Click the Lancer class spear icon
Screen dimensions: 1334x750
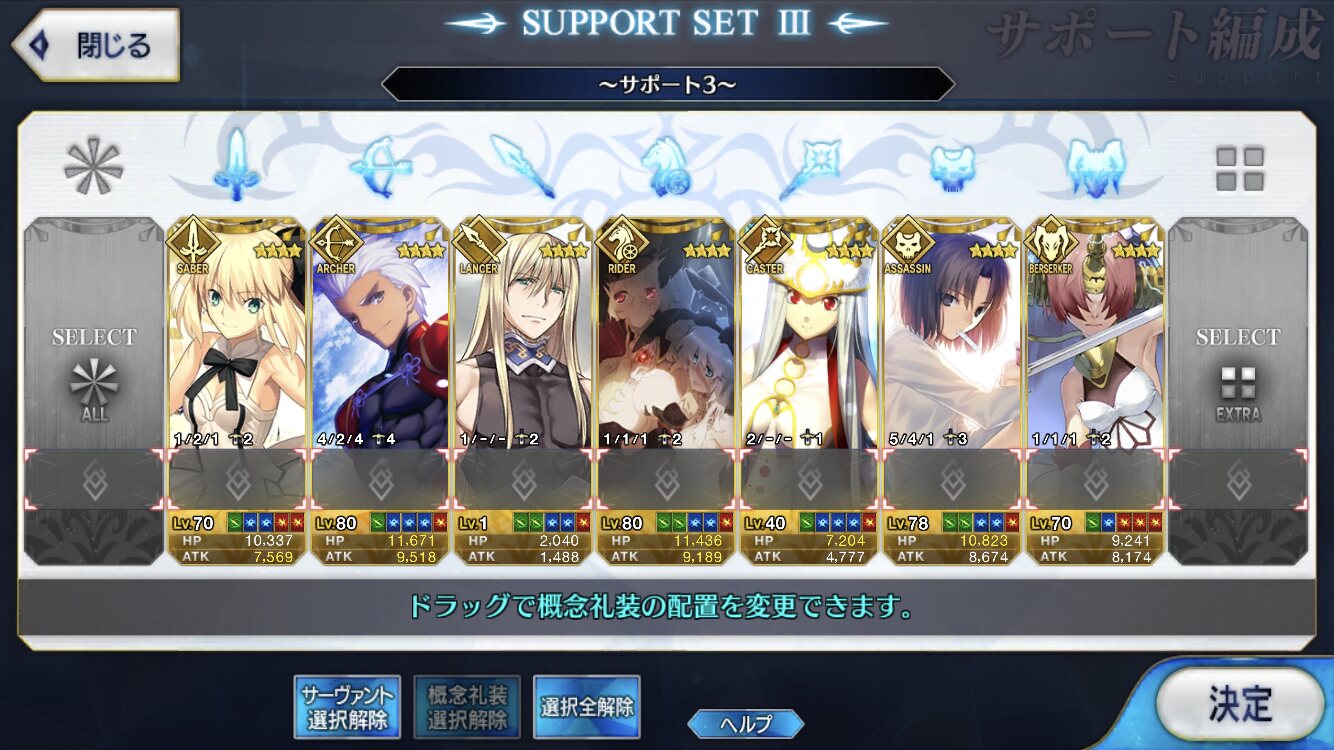522,163
